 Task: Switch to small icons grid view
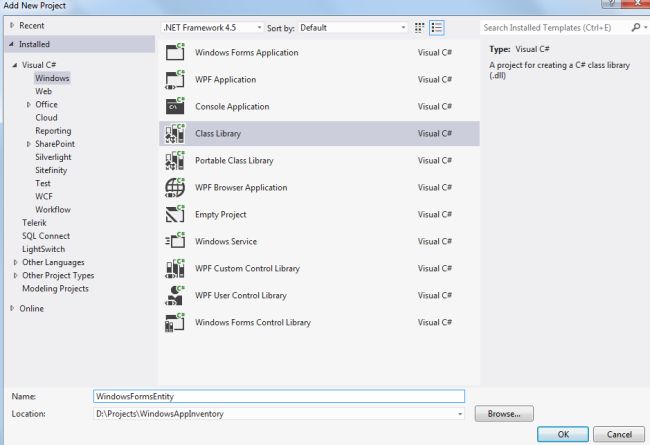point(419,28)
